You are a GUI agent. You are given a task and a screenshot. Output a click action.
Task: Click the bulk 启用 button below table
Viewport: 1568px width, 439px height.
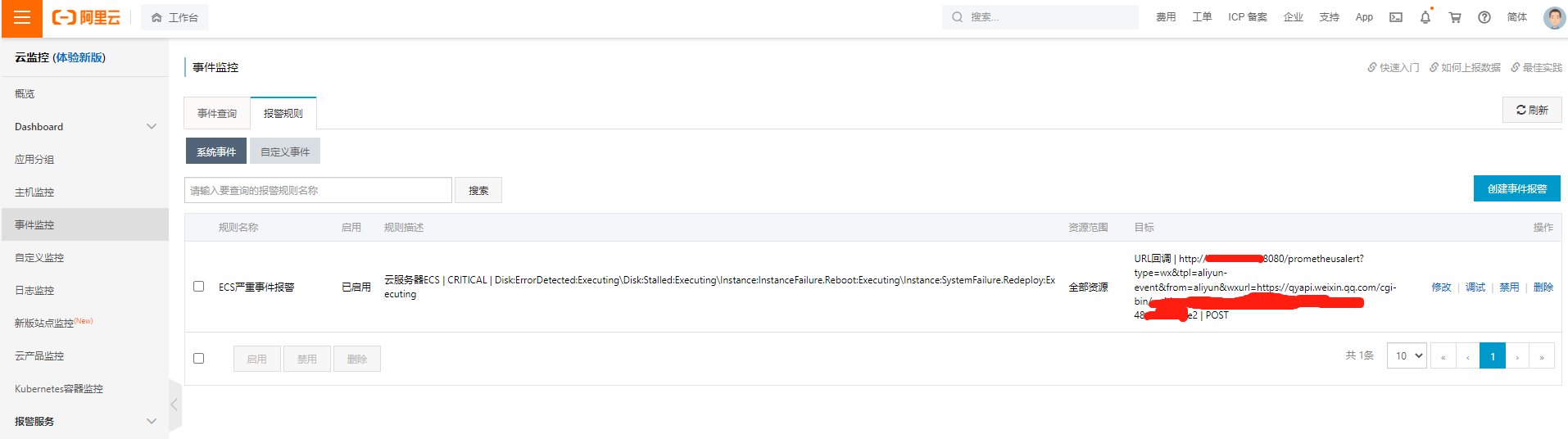[257, 359]
